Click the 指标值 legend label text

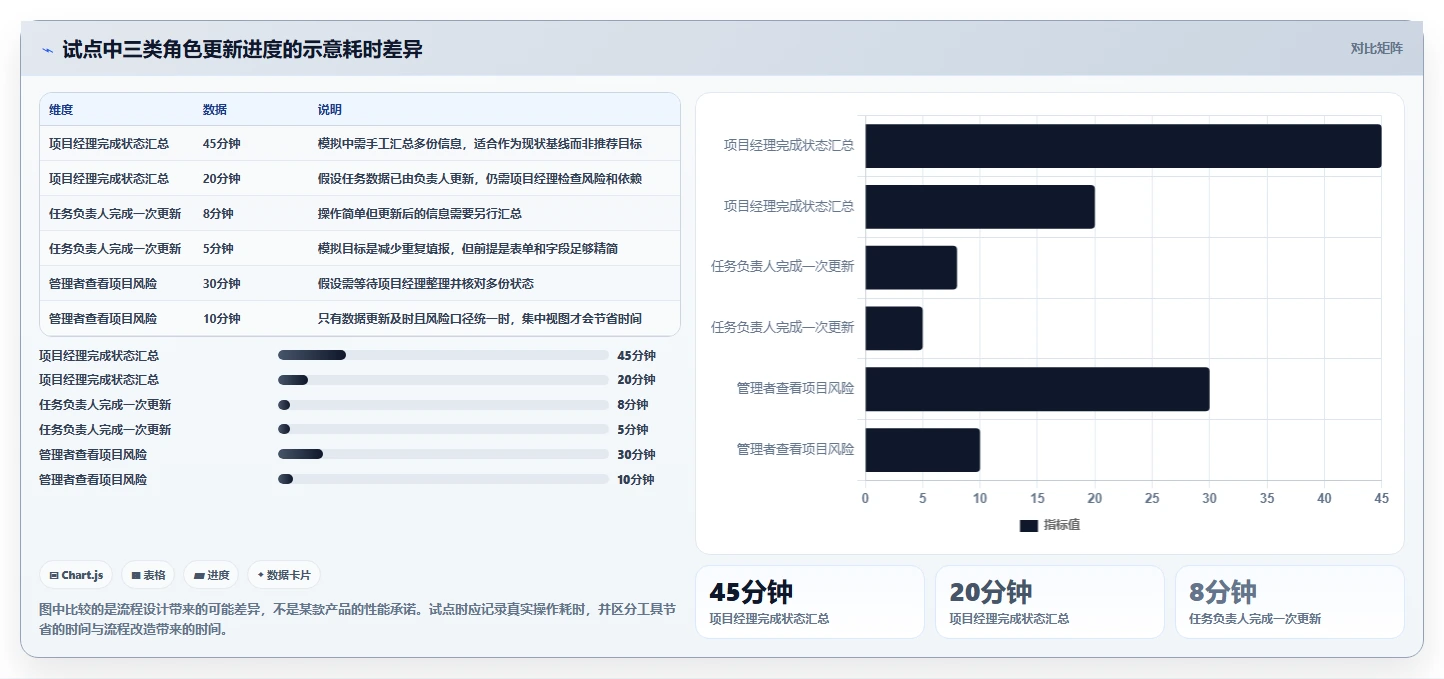(x=1062, y=526)
